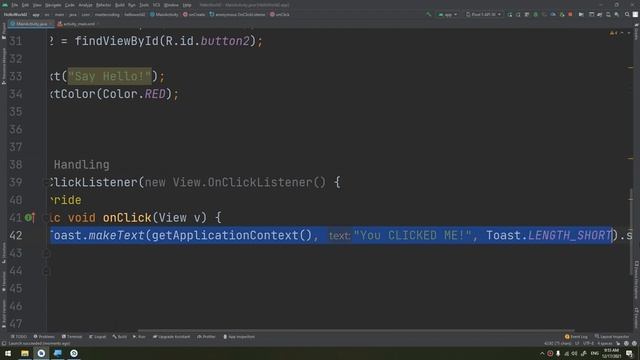Open the Layout Inspector tool window

pos(611,337)
